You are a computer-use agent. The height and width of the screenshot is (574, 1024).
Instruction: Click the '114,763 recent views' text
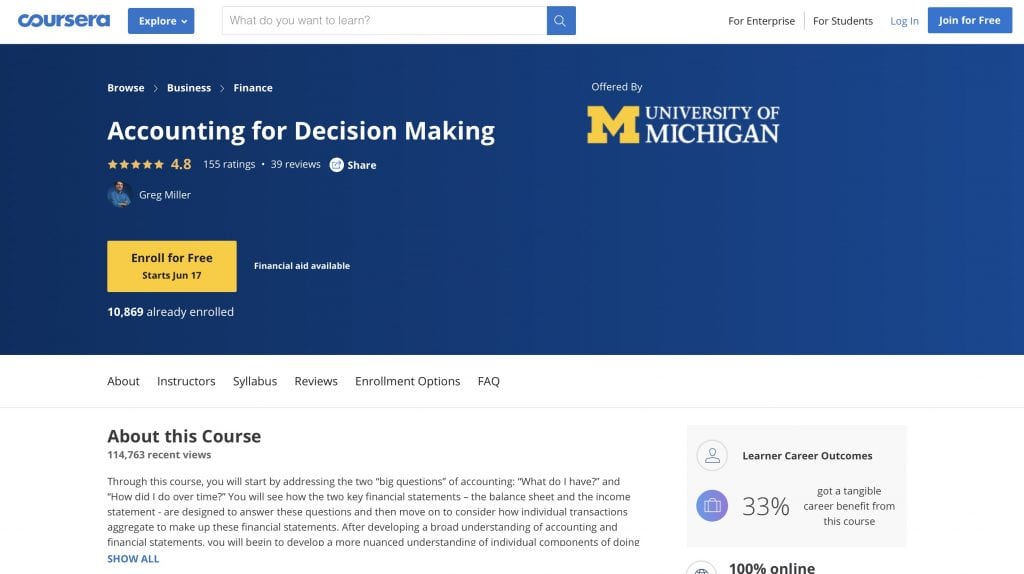coord(159,454)
